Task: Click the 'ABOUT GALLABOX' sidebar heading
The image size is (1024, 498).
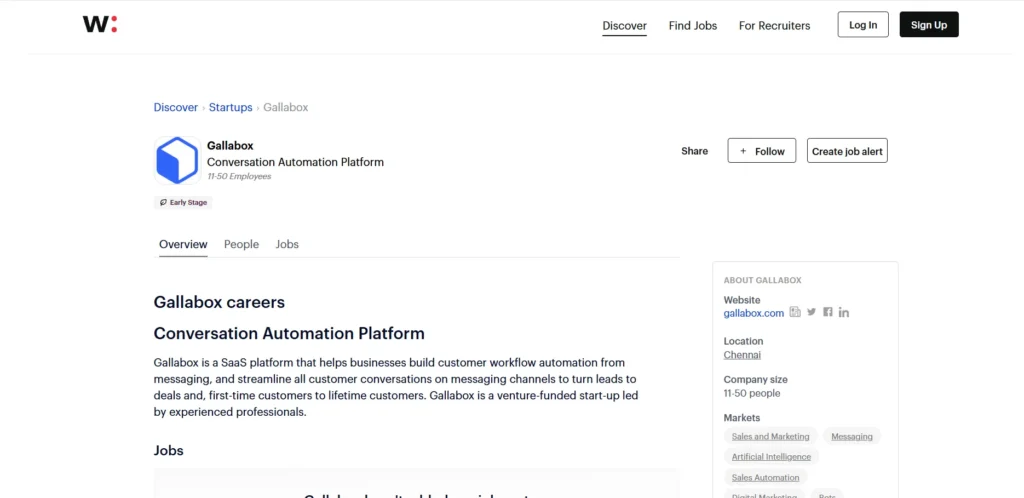Action: pos(762,280)
